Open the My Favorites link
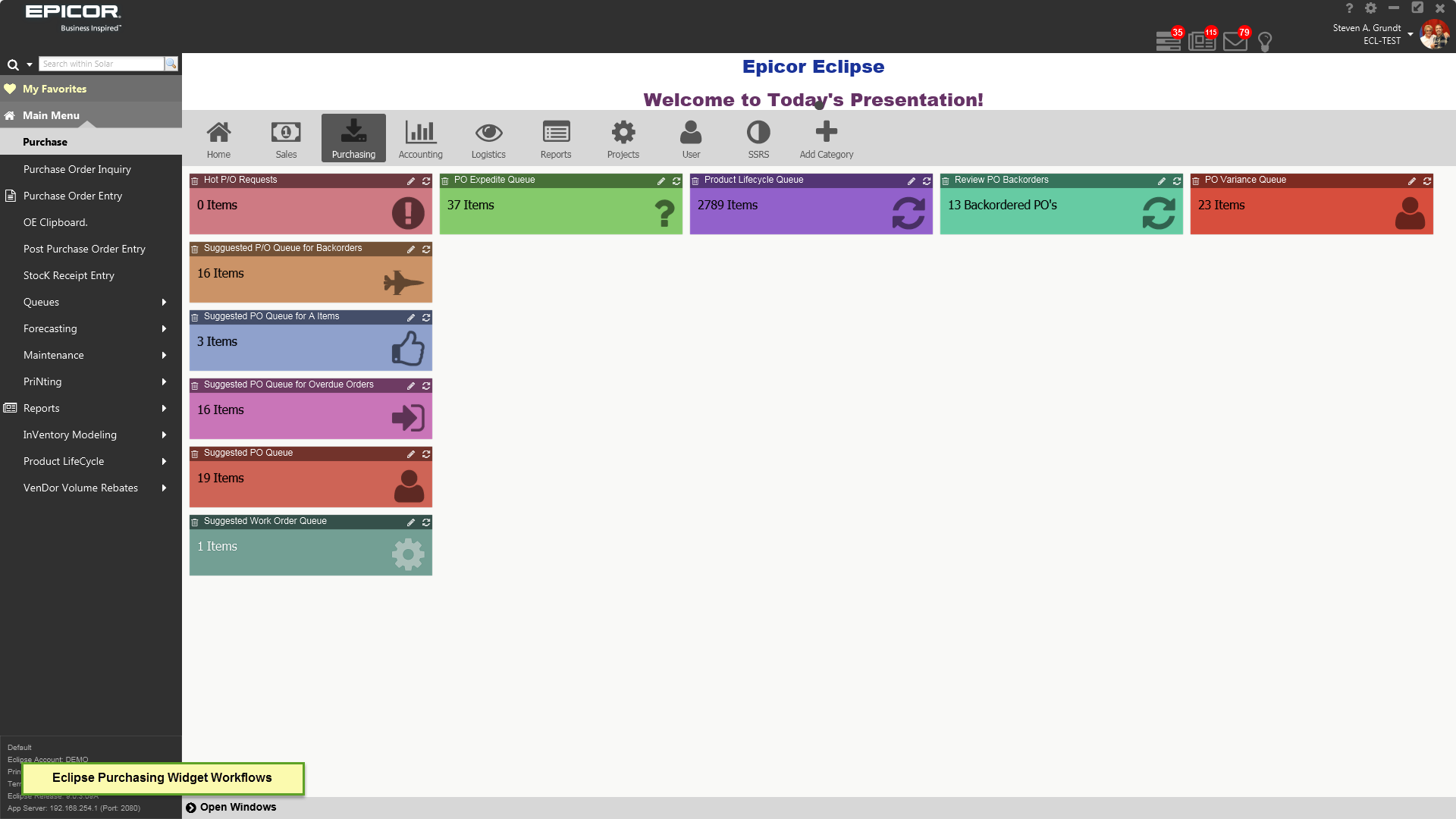Screen dimensions: 1456x819 55,89
